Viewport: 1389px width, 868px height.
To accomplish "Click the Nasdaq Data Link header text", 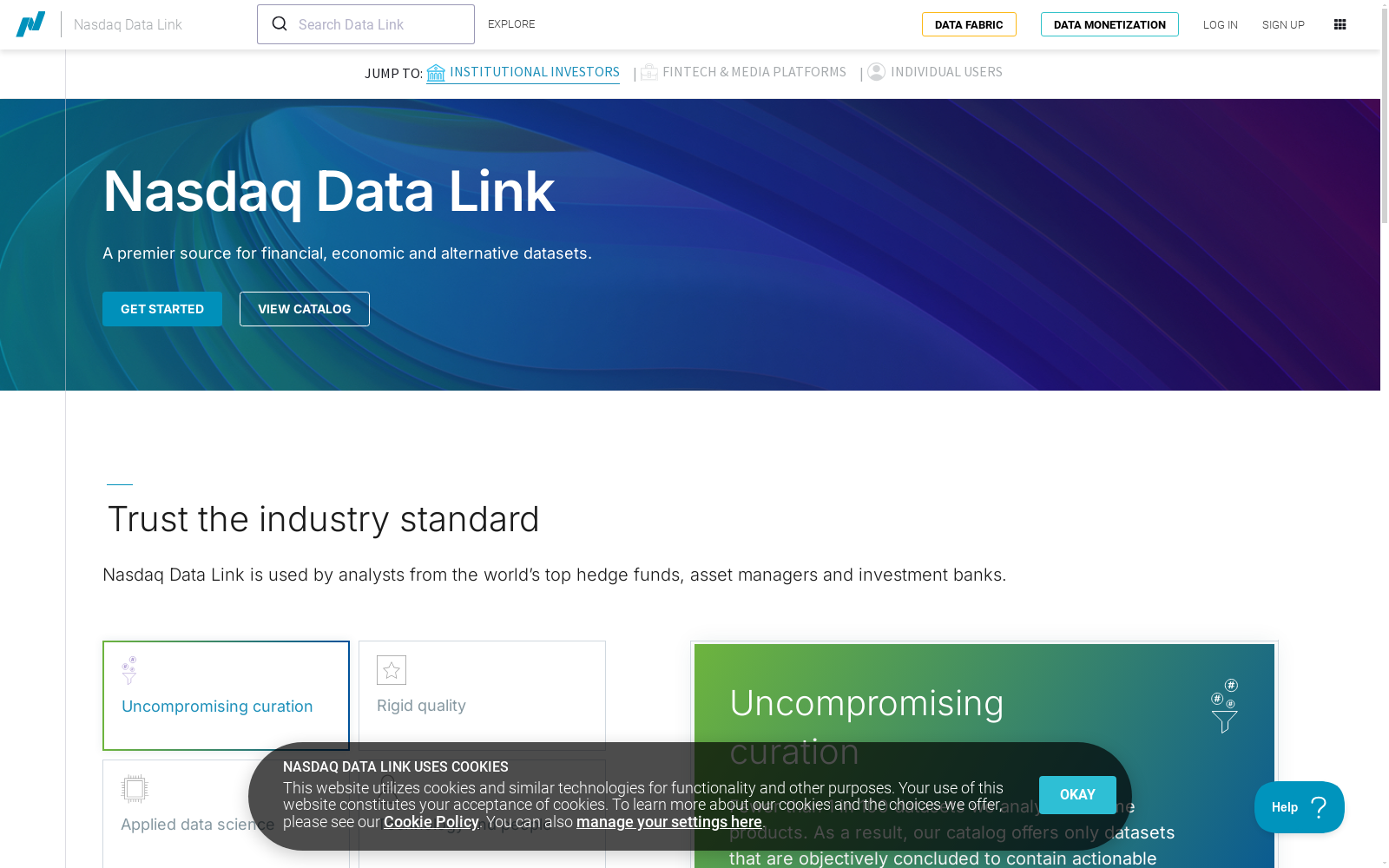I will coord(128,24).
